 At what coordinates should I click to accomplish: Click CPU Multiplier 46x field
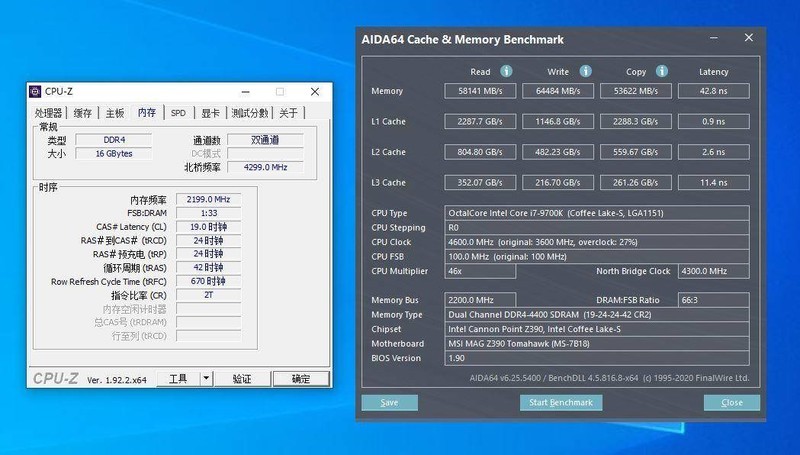tap(480, 271)
